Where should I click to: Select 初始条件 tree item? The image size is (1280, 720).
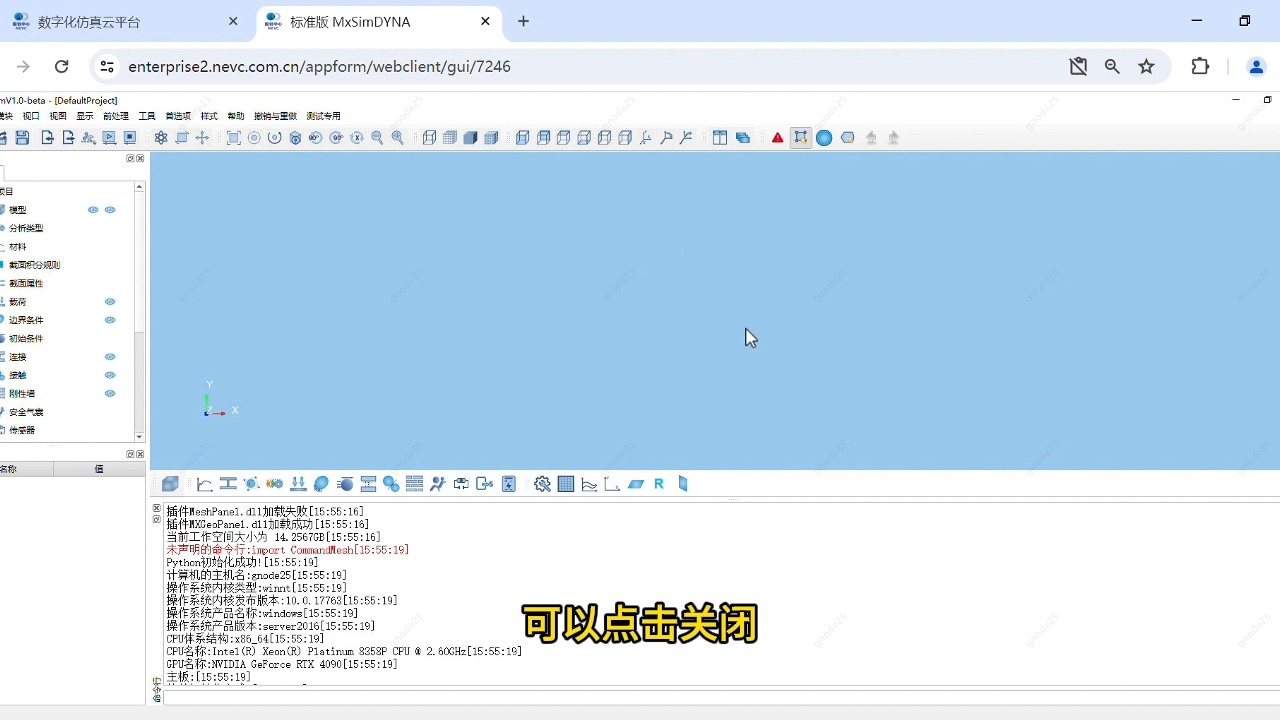(x=26, y=338)
